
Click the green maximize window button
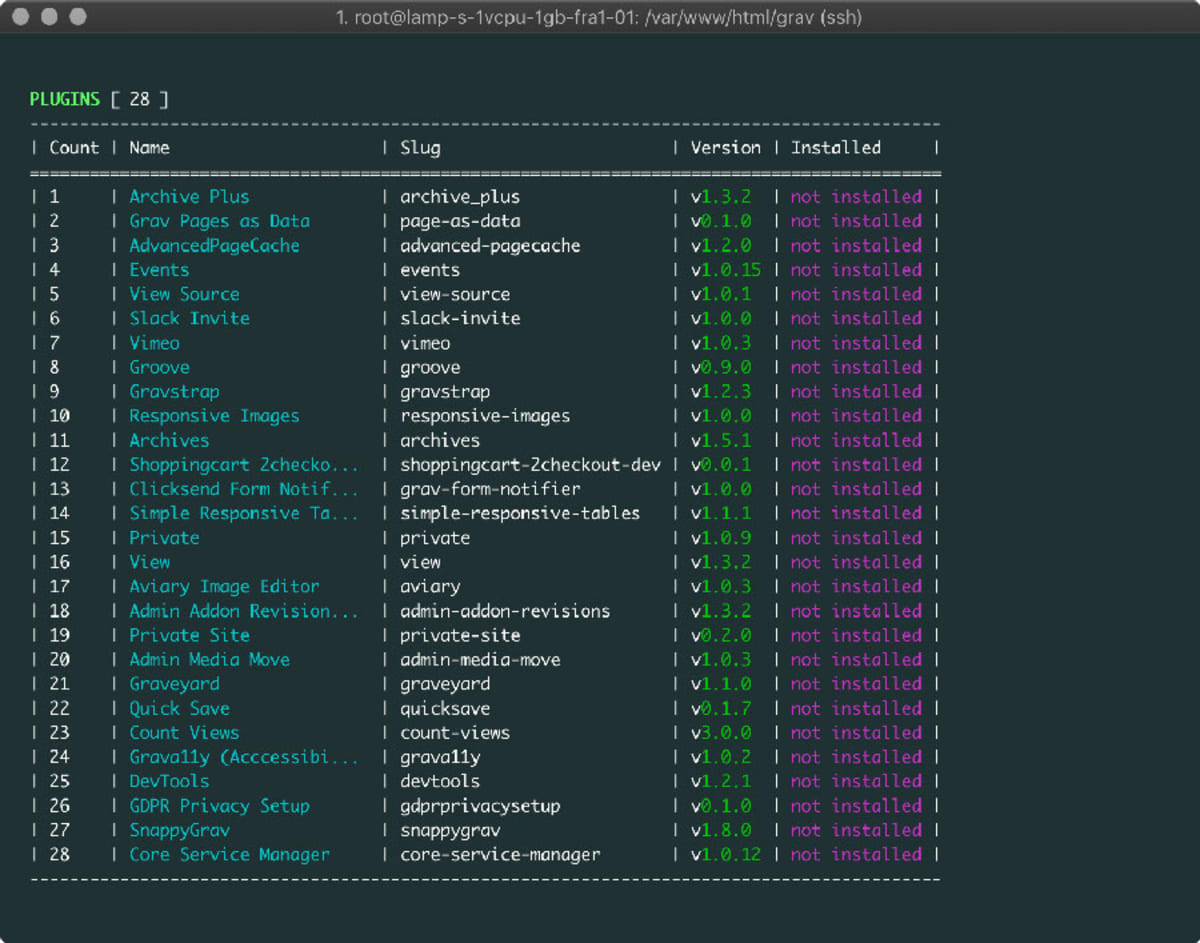tap(78, 17)
